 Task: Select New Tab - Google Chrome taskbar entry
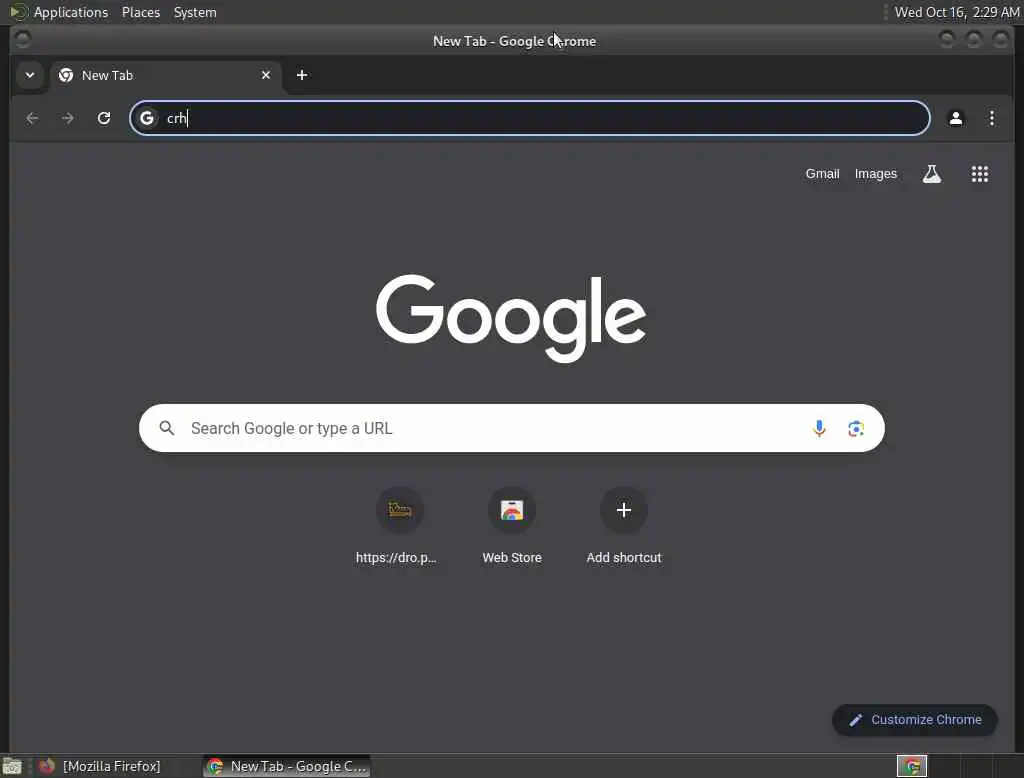[x=287, y=766]
